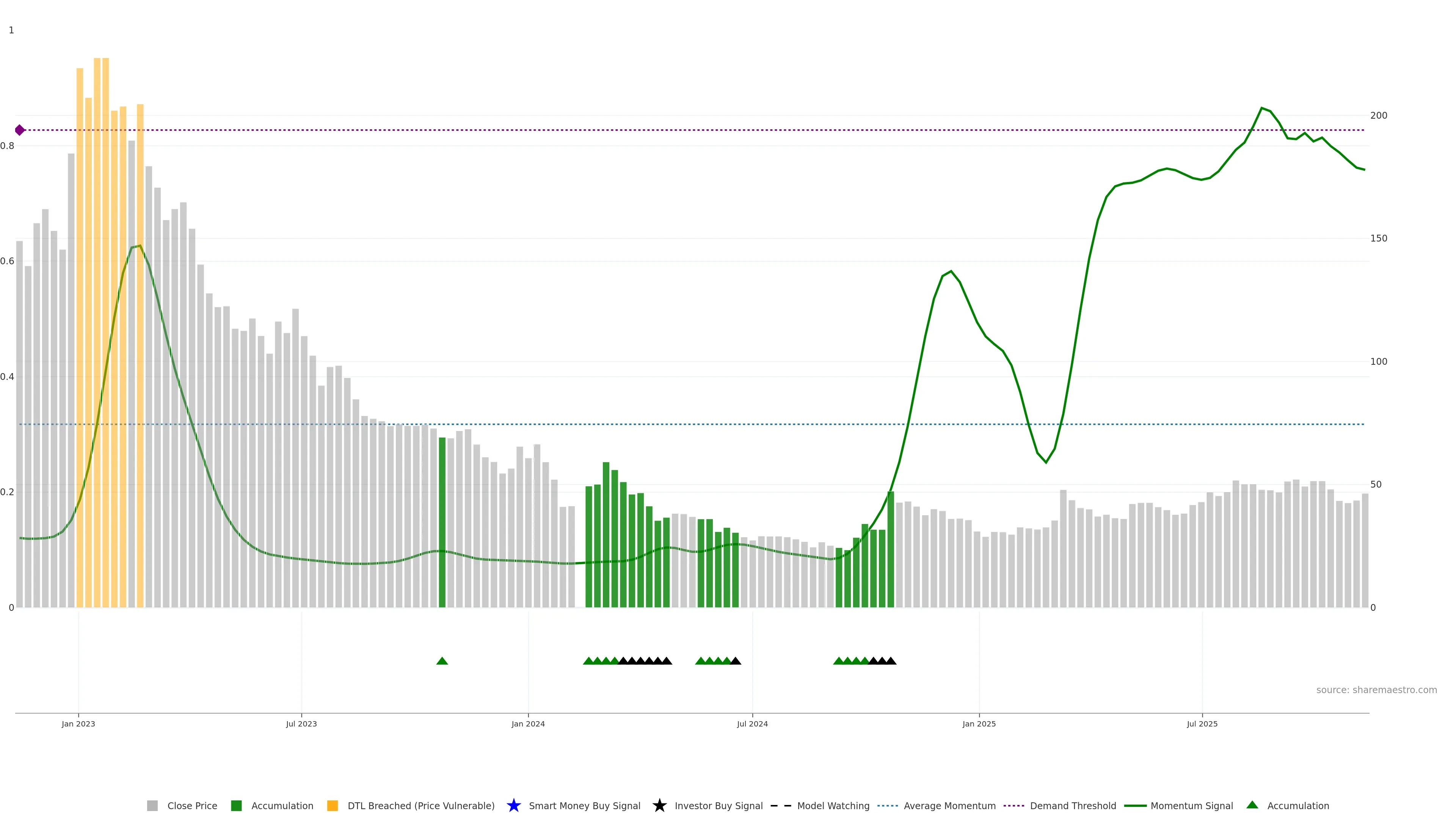Click the Momentum Signal green line legend
1456x819 pixels.
(1135, 805)
